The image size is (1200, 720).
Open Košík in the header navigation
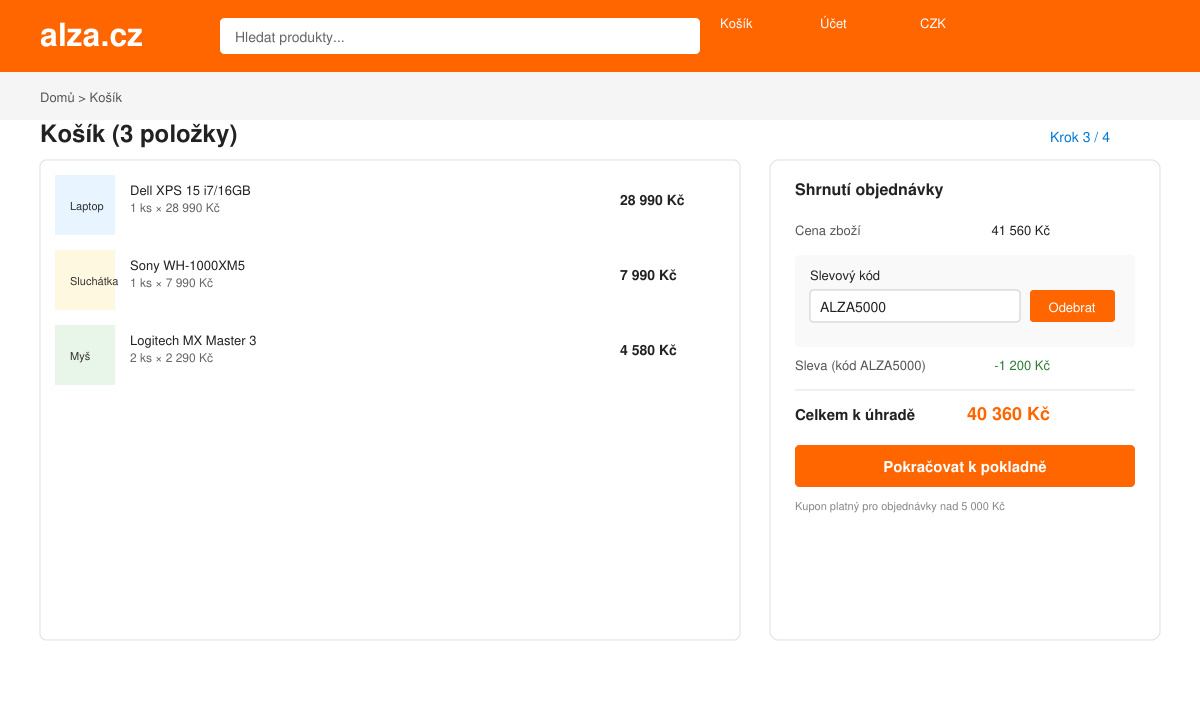pyautogui.click(x=736, y=23)
